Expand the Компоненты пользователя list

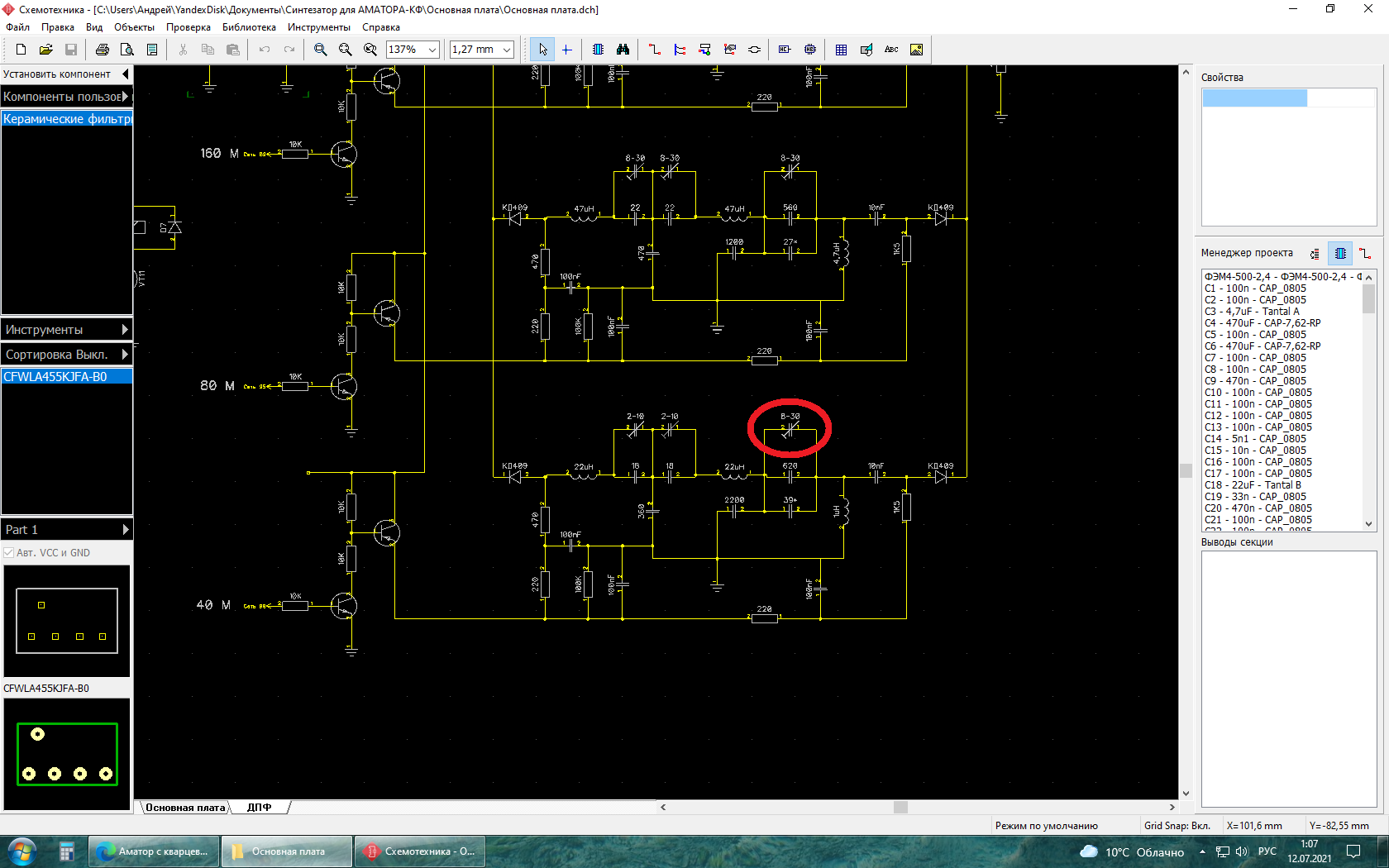126,97
